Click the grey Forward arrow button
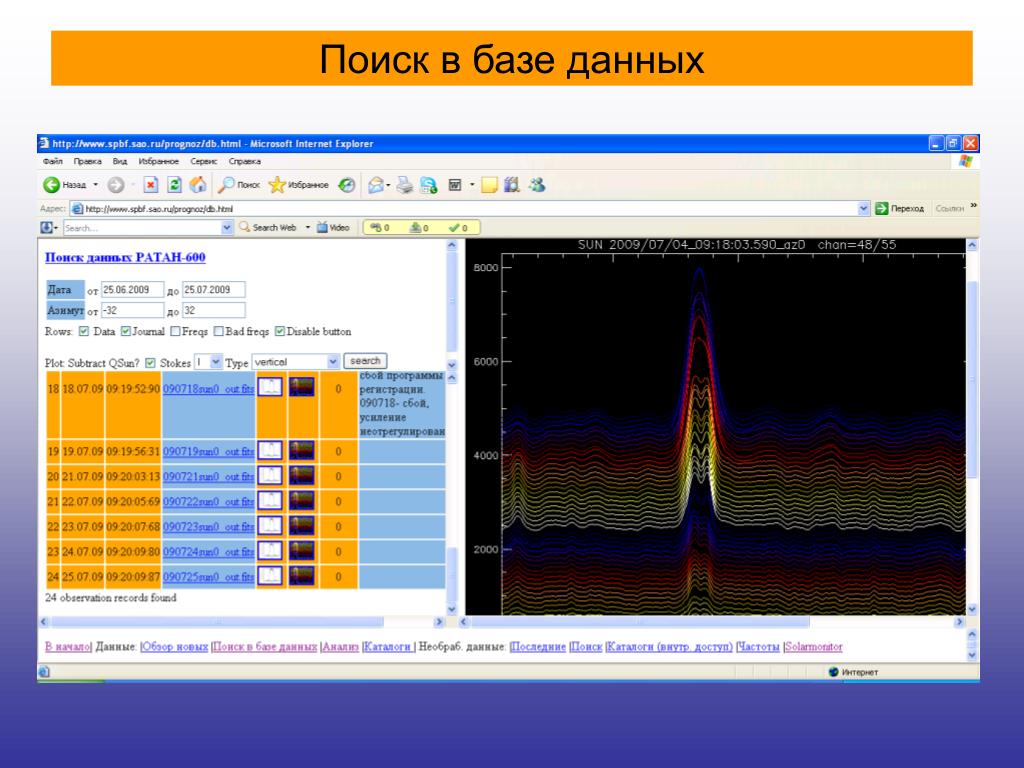1024x768 pixels. click(116, 185)
